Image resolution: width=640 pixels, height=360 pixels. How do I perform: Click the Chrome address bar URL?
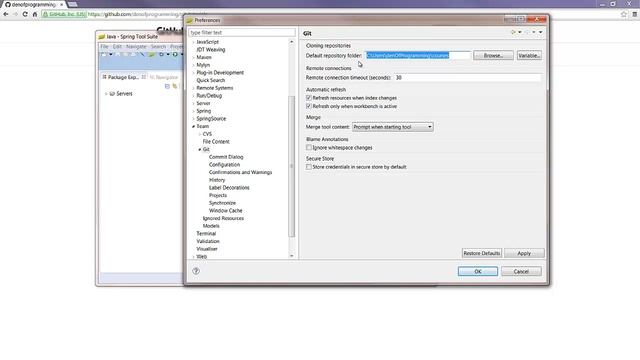click(147, 14)
